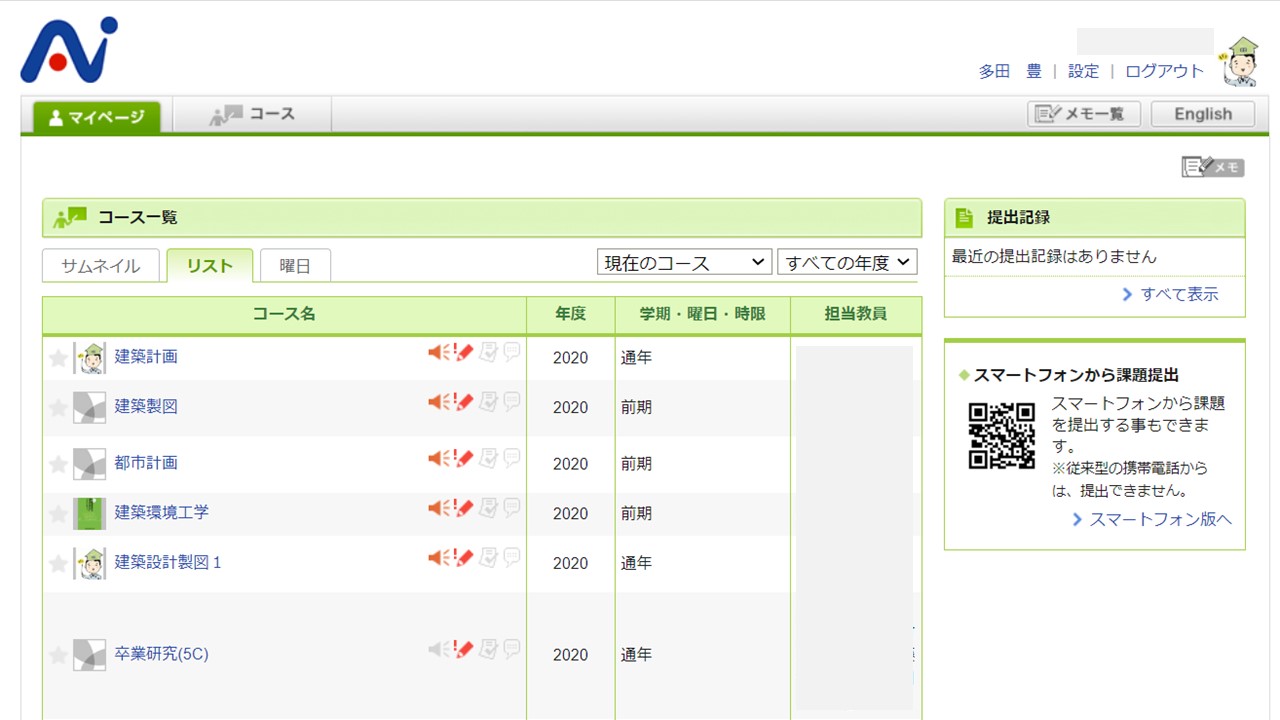This screenshot has width=1280, height=720.
Task: Click the grading checklist icon for 都市計画
Action: (488, 458)
